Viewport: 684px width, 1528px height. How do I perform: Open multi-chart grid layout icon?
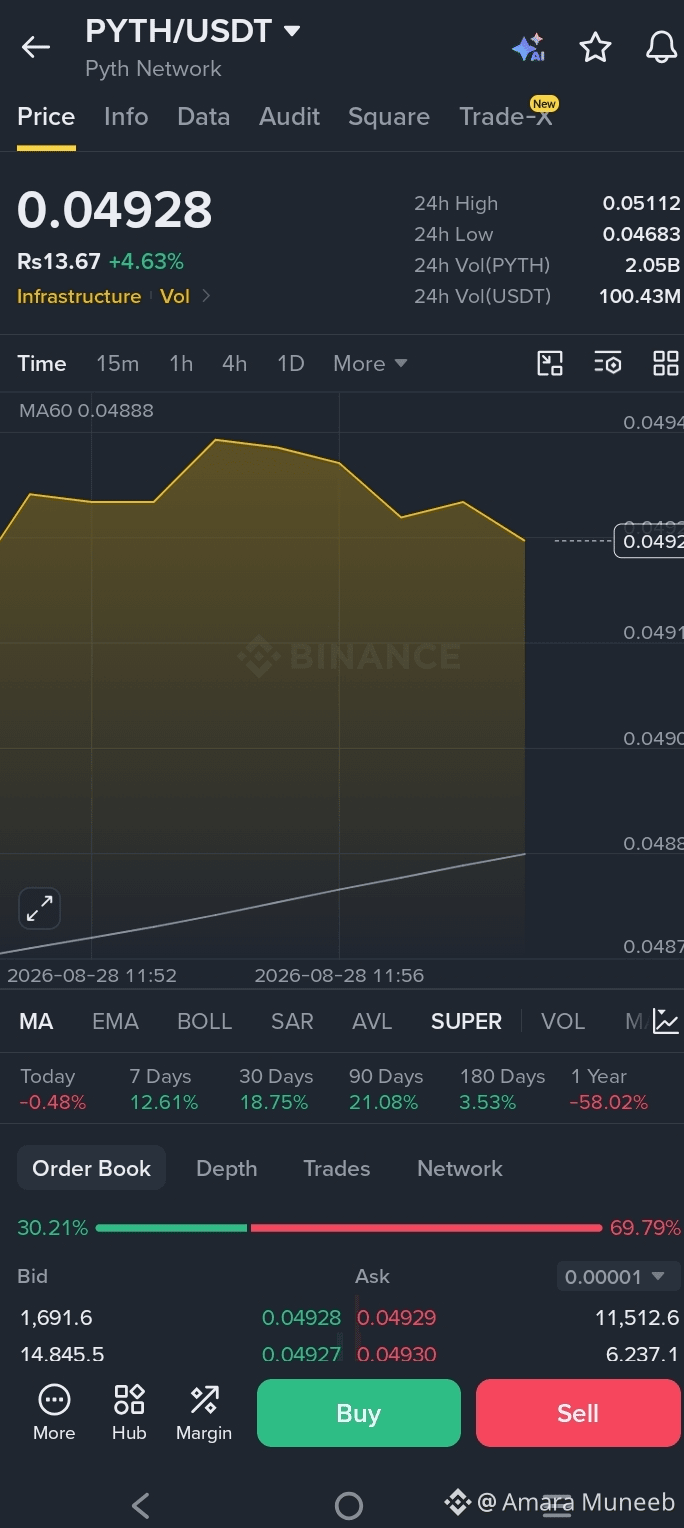[665, 363]
